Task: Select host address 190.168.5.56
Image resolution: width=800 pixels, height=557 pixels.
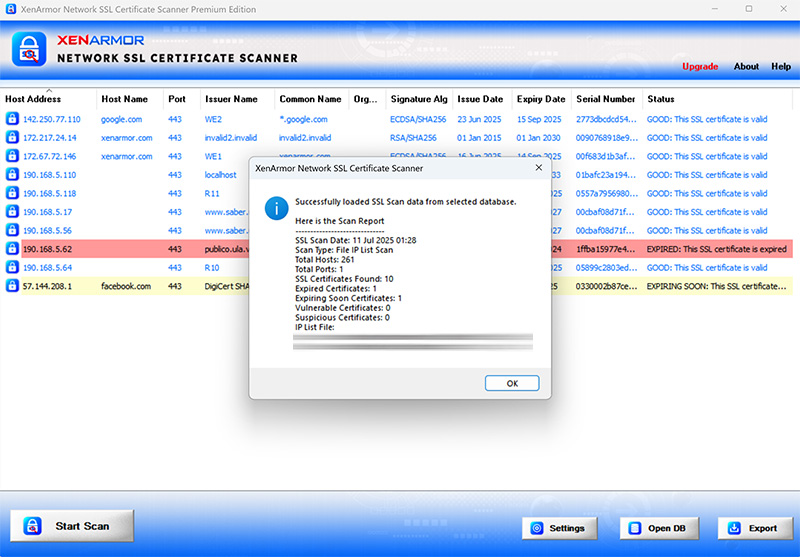Action: coord(47,231)
